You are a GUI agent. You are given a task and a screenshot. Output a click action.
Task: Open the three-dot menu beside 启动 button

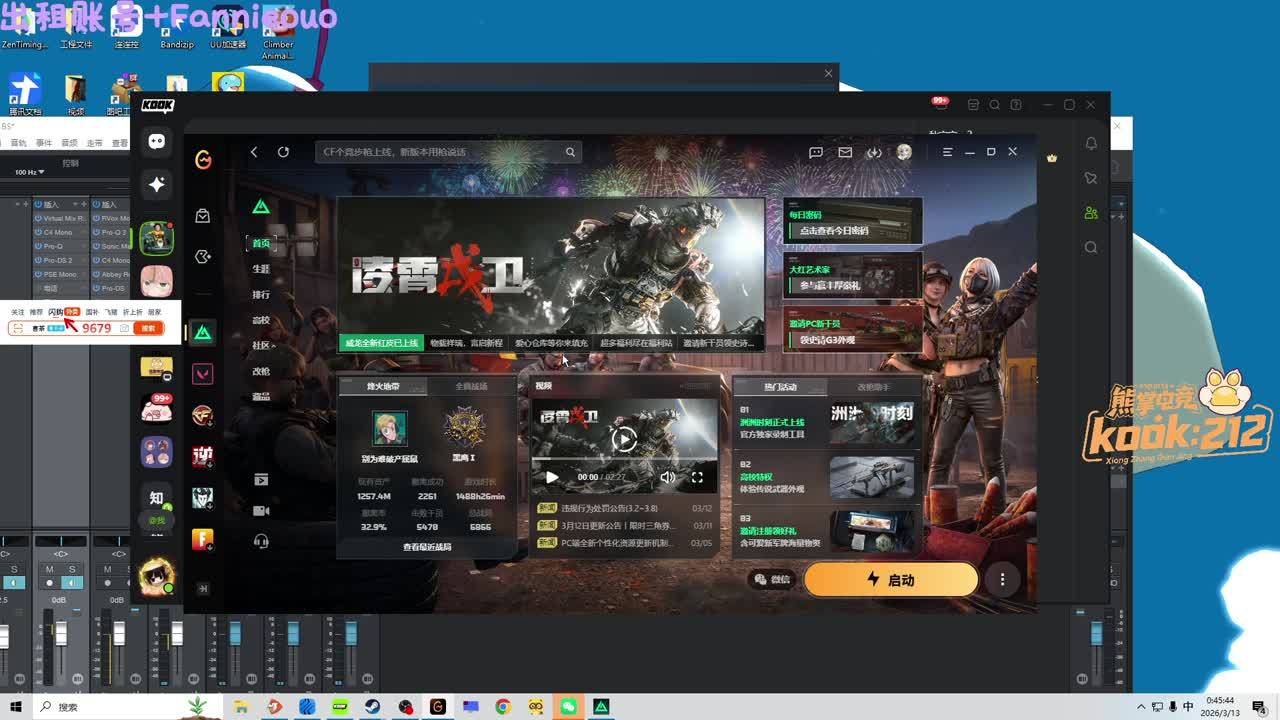(1002, 579)
